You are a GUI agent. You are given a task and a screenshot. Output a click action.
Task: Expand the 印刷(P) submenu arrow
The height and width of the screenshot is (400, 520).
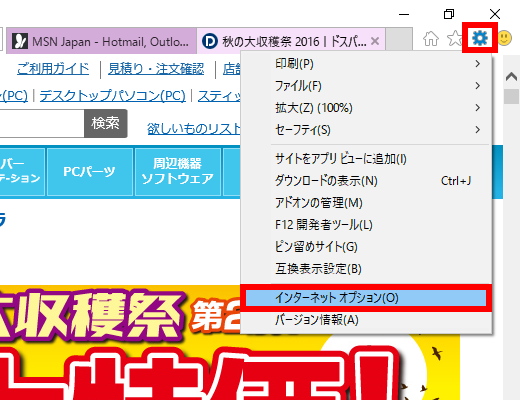pyautogui.click(x=478, y=64)
